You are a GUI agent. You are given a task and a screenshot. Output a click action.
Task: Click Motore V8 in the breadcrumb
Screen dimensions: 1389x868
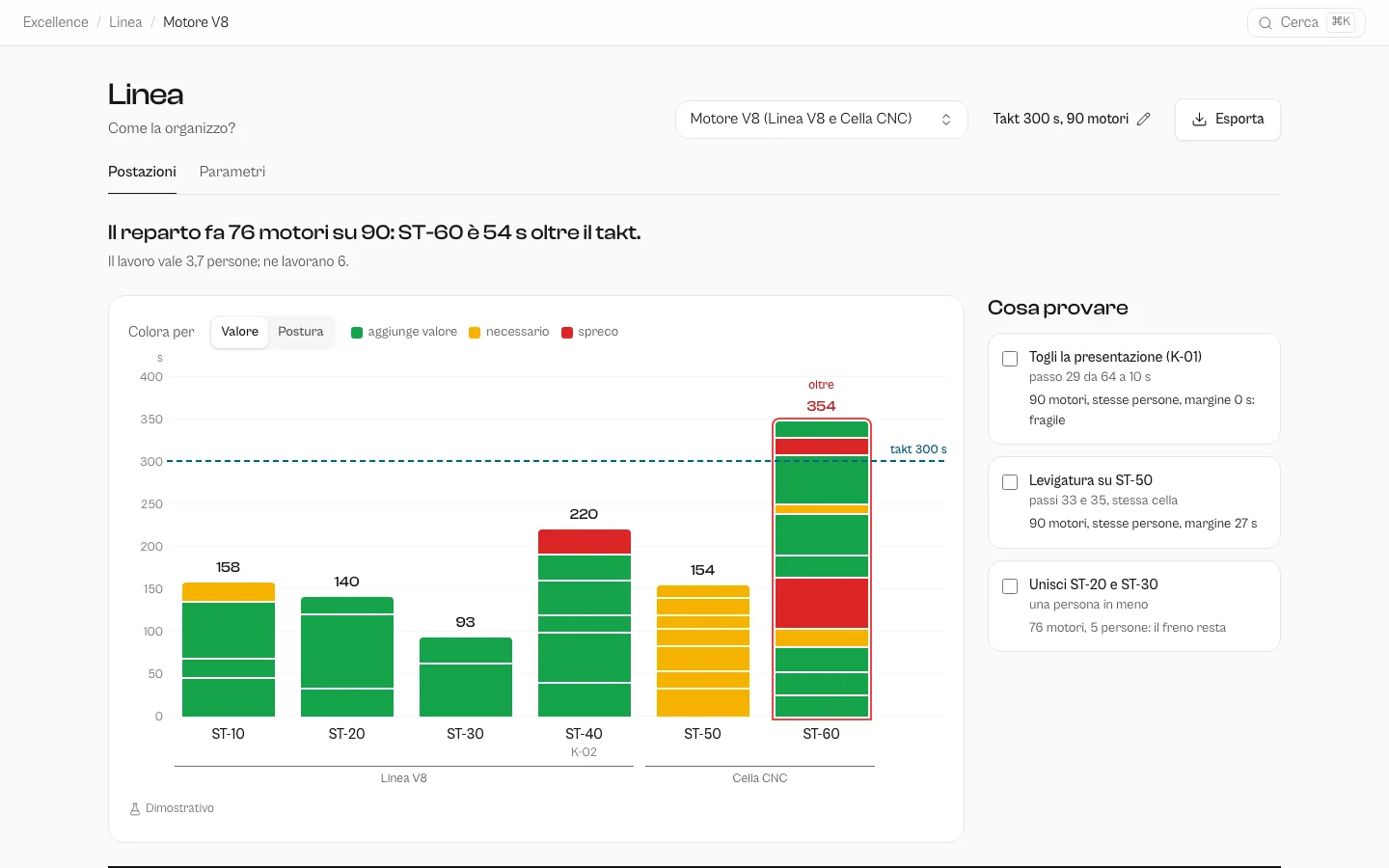coord(196,22)
